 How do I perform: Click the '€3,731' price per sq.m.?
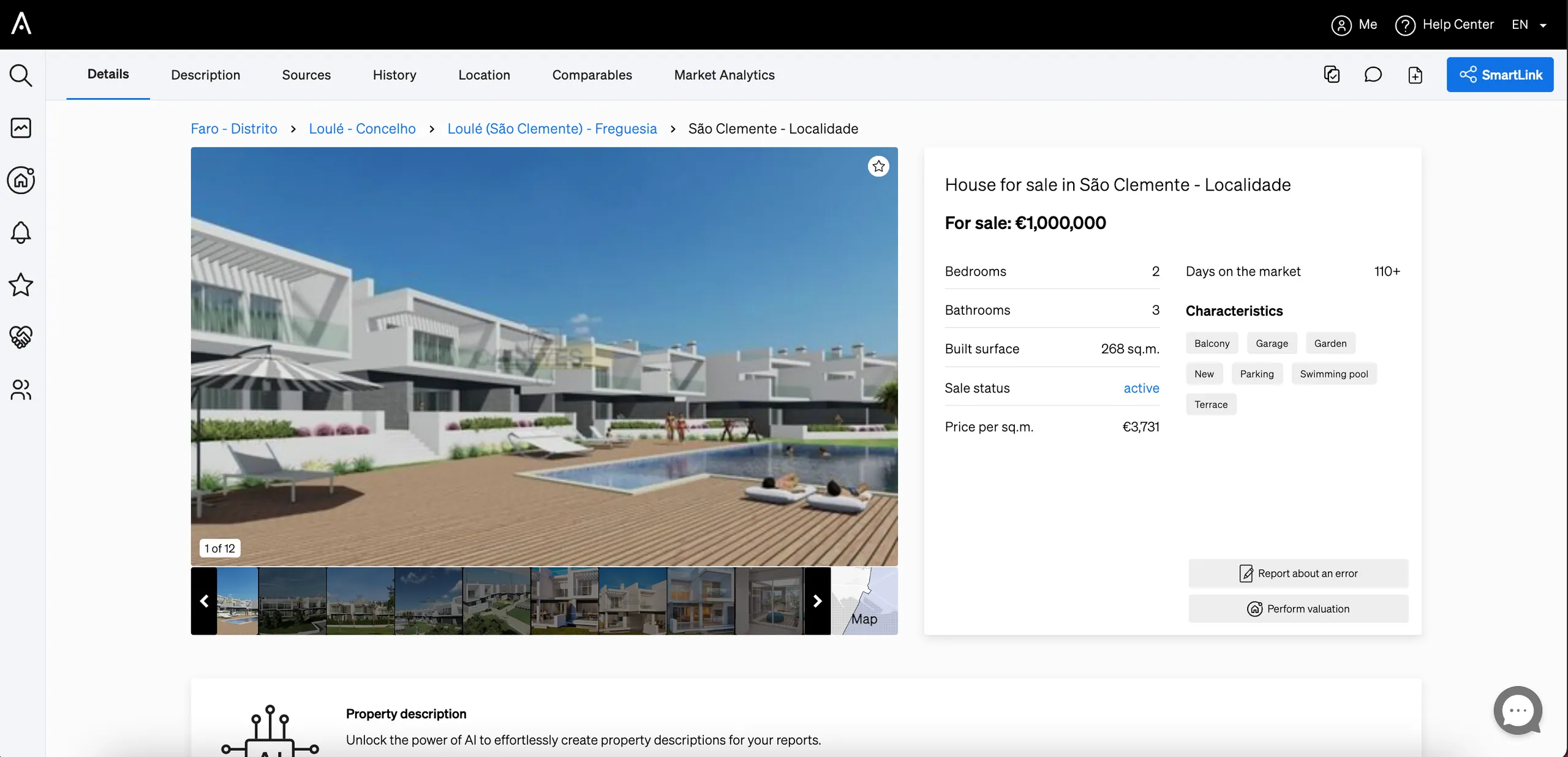tap(1140, 427)
